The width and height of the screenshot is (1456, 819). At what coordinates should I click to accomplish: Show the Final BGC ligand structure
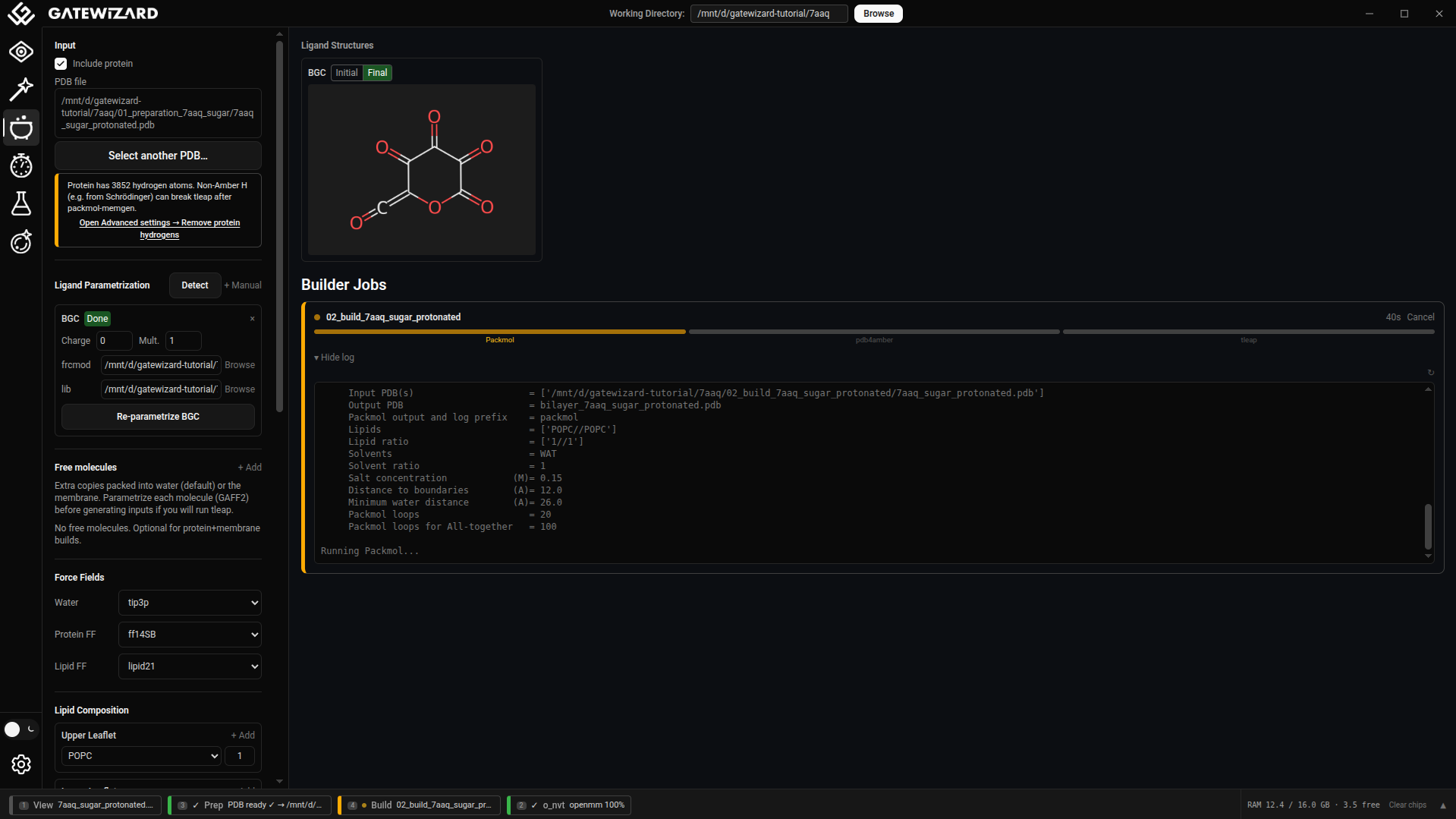377,73
